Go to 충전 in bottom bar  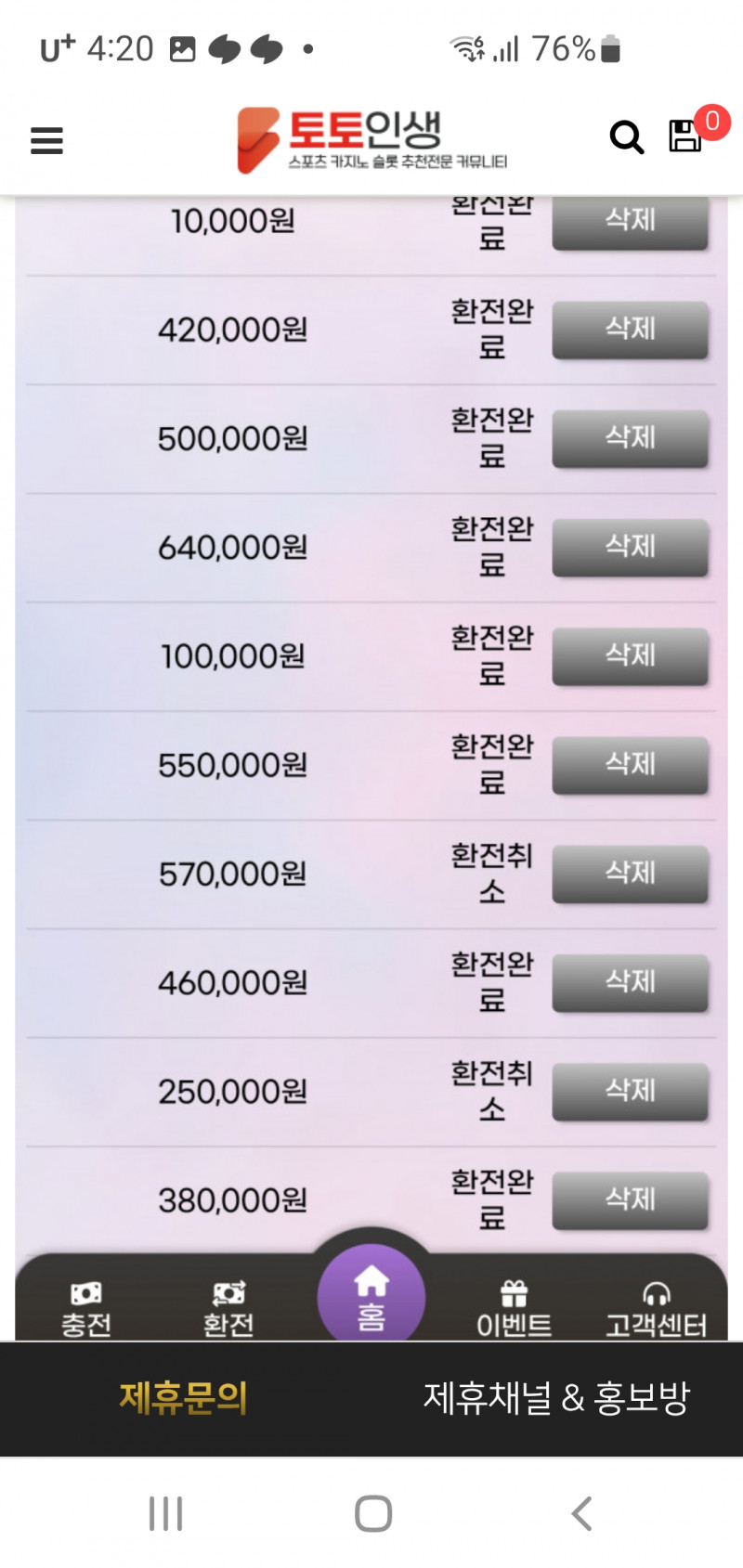pyautogui.click(x=86, y=1309)
